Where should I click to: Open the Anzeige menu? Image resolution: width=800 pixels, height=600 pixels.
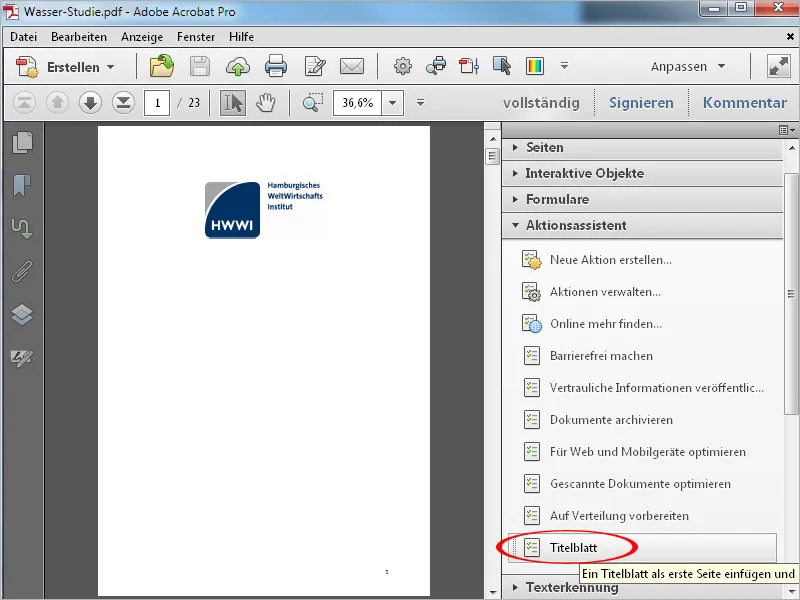[x=142, y=37]
